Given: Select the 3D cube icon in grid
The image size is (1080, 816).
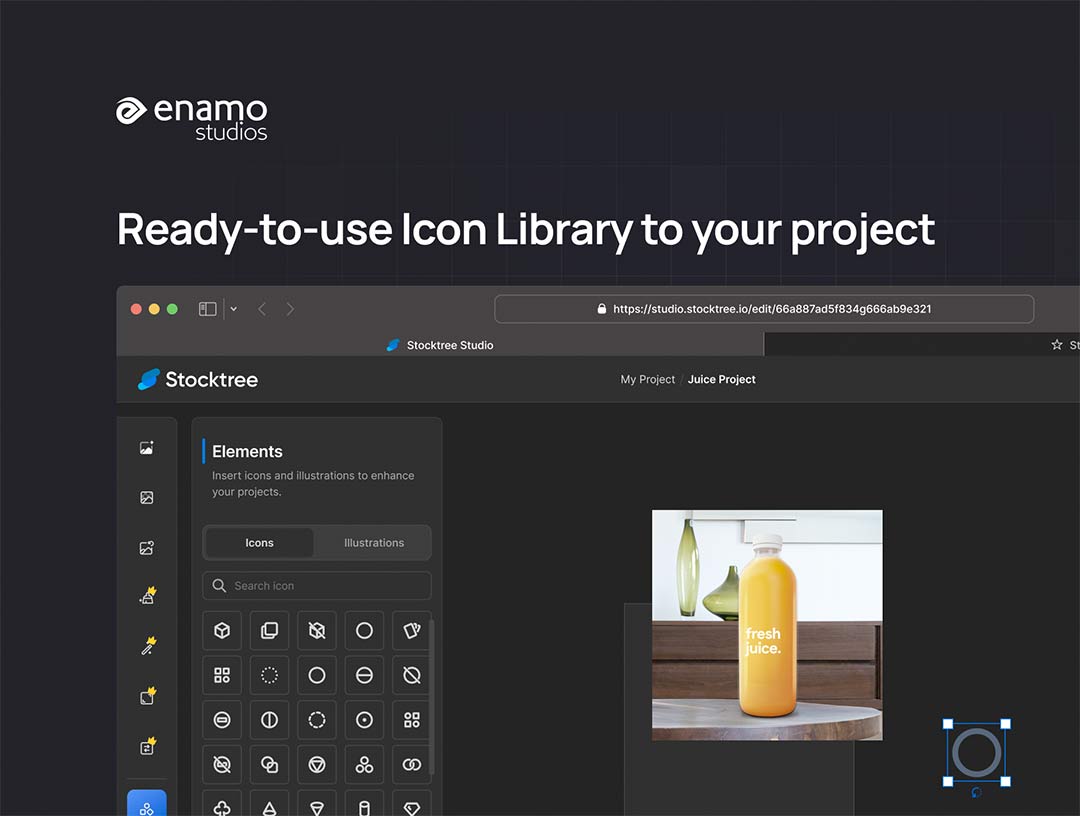Looking at the screenshot, I should (x=222, y=631).
